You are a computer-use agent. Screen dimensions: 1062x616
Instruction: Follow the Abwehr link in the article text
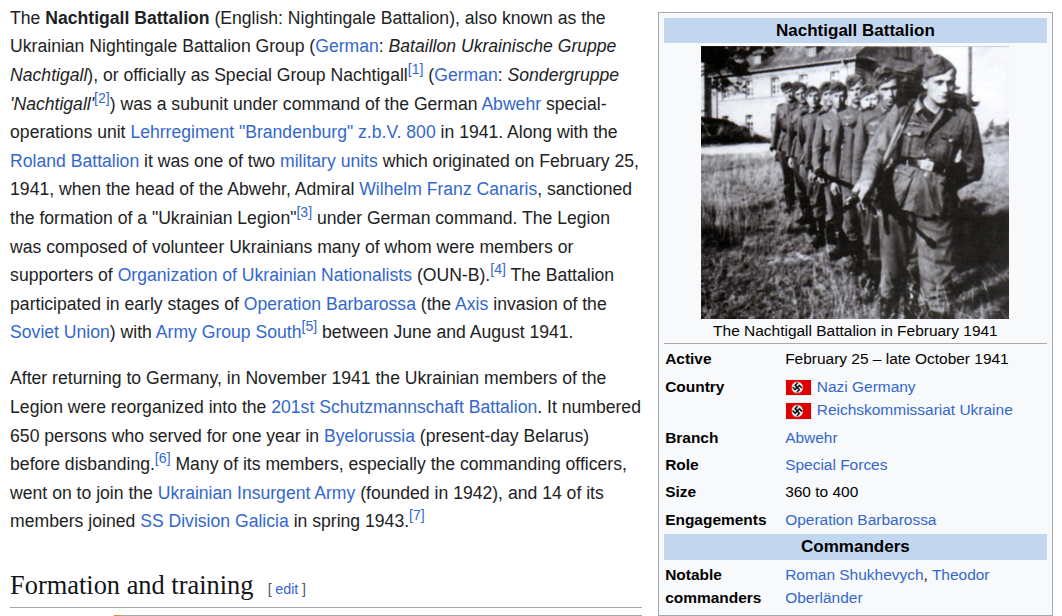coord(511,104)
